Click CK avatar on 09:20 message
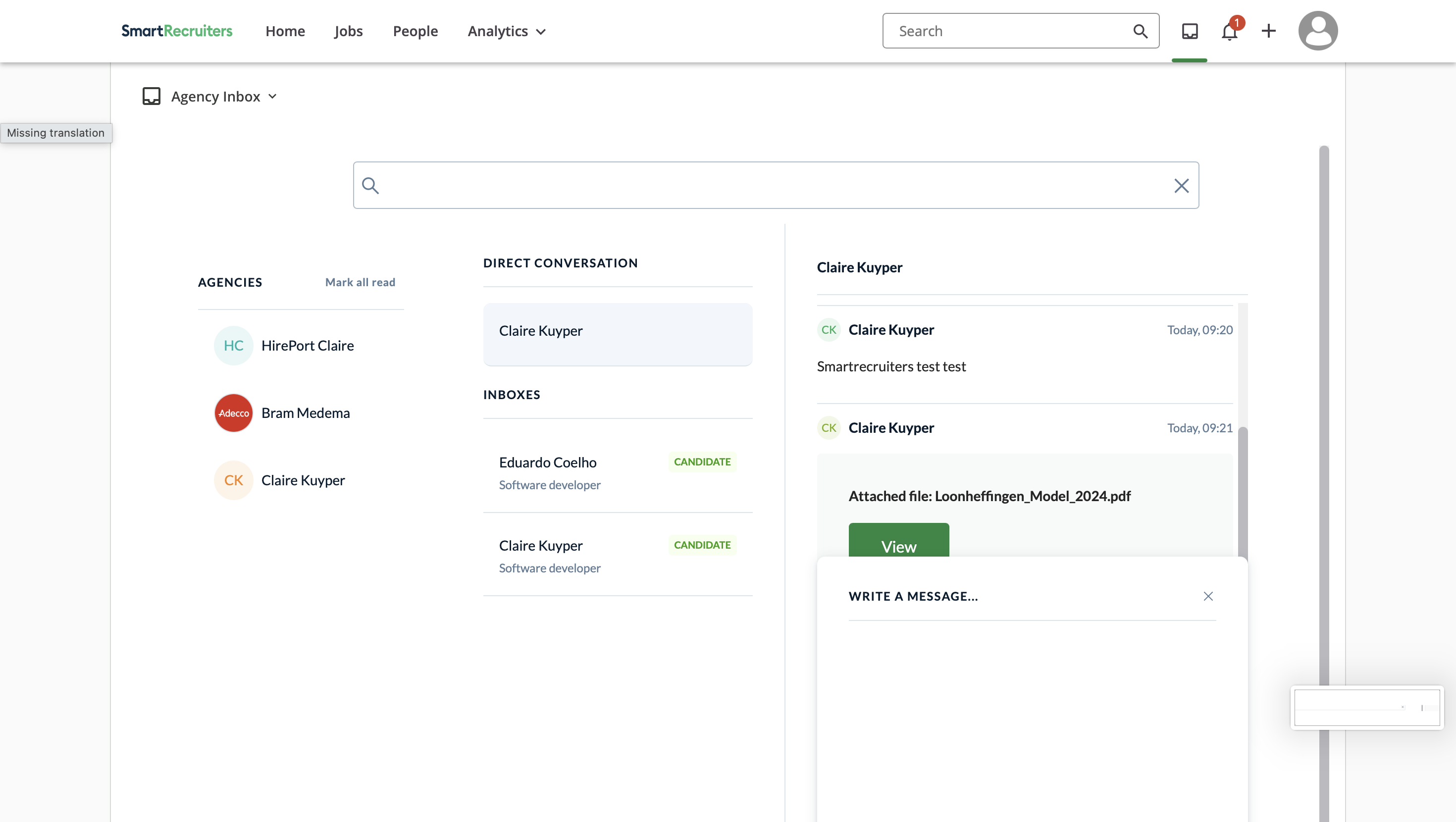1456x822 pixels. tap(829, 330)
